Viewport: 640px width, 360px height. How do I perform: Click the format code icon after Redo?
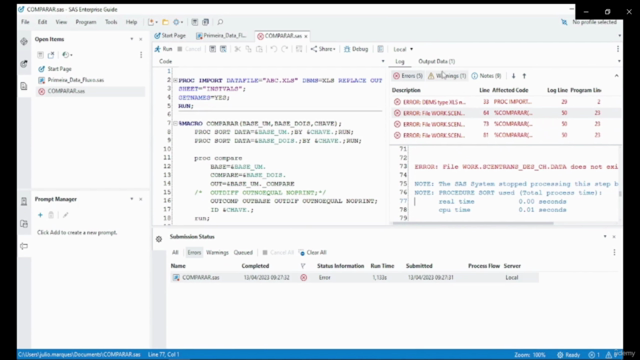[299, 49]
